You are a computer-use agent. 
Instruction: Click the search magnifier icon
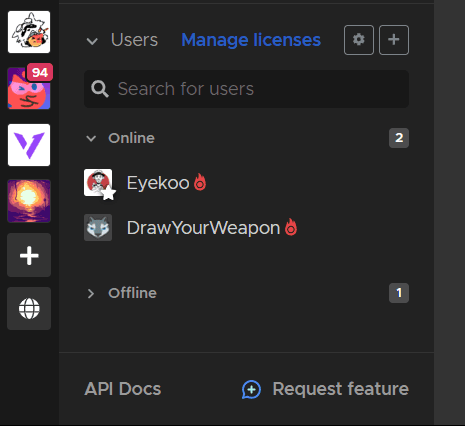pyautogui.click(x=100, y=89)
